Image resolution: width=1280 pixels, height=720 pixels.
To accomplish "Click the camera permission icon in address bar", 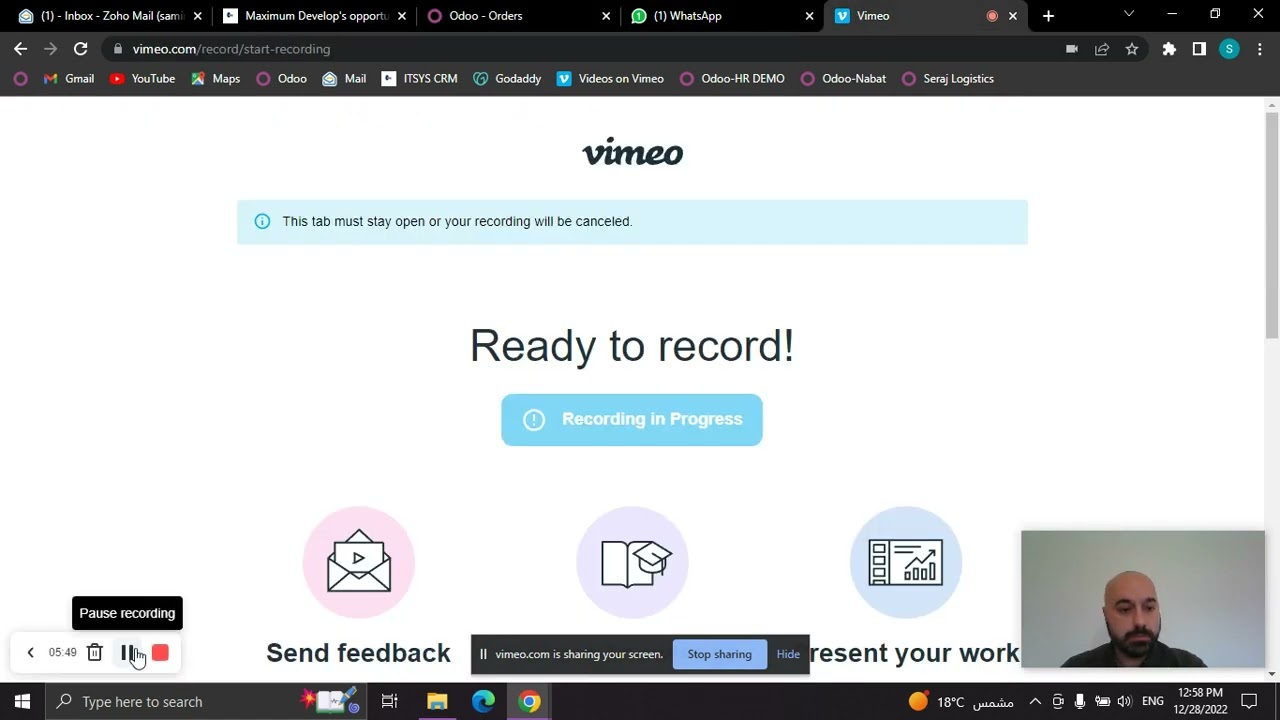I will (x=1072, y=49).
